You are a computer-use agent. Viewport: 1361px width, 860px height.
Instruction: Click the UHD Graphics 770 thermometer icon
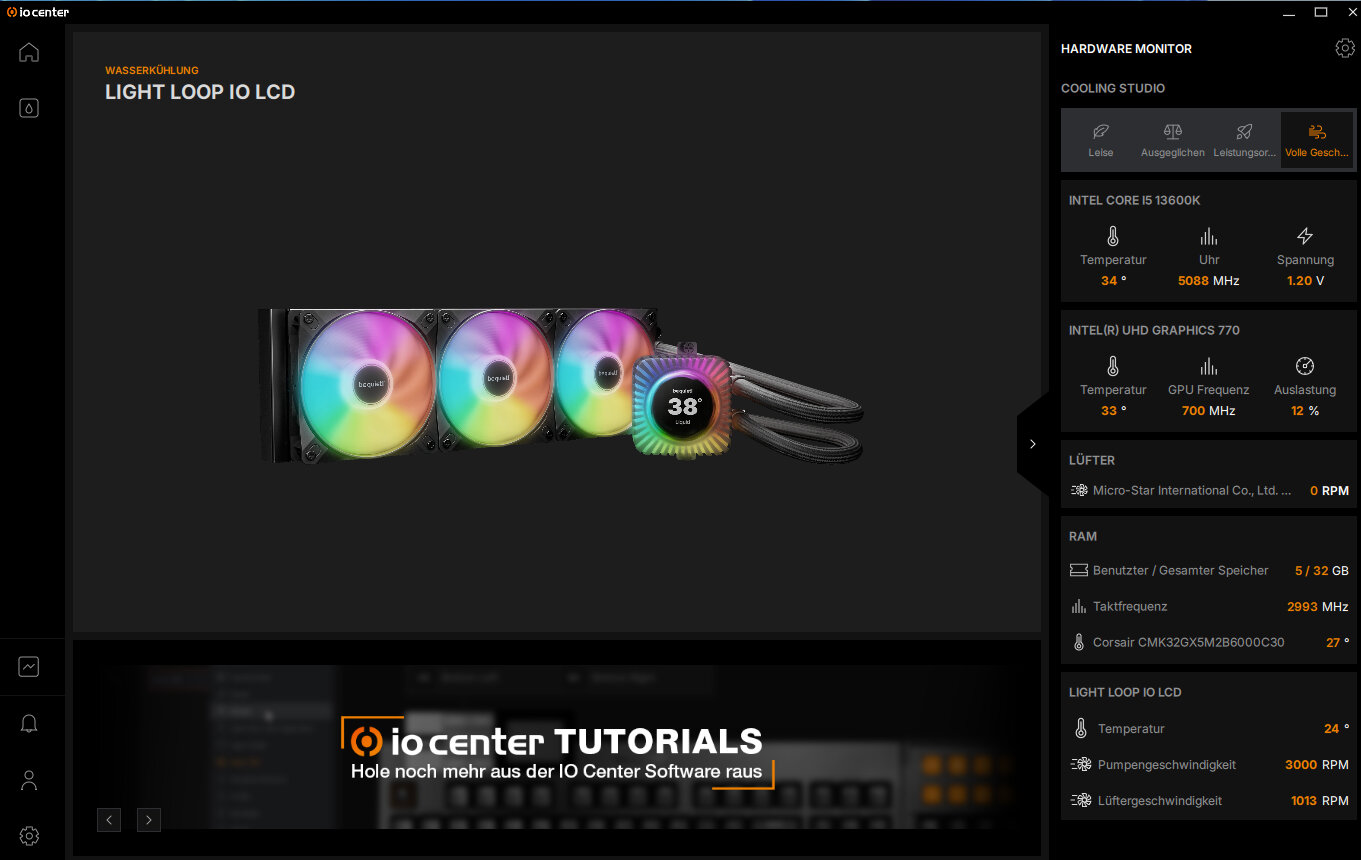[1113, 367]
